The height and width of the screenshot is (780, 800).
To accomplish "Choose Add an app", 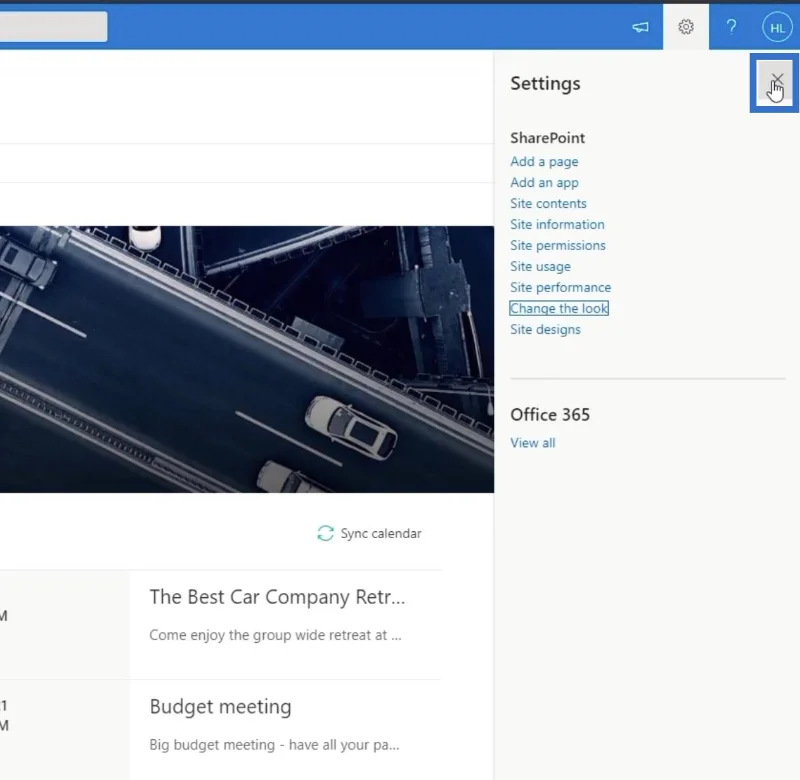I will (544, 183).
